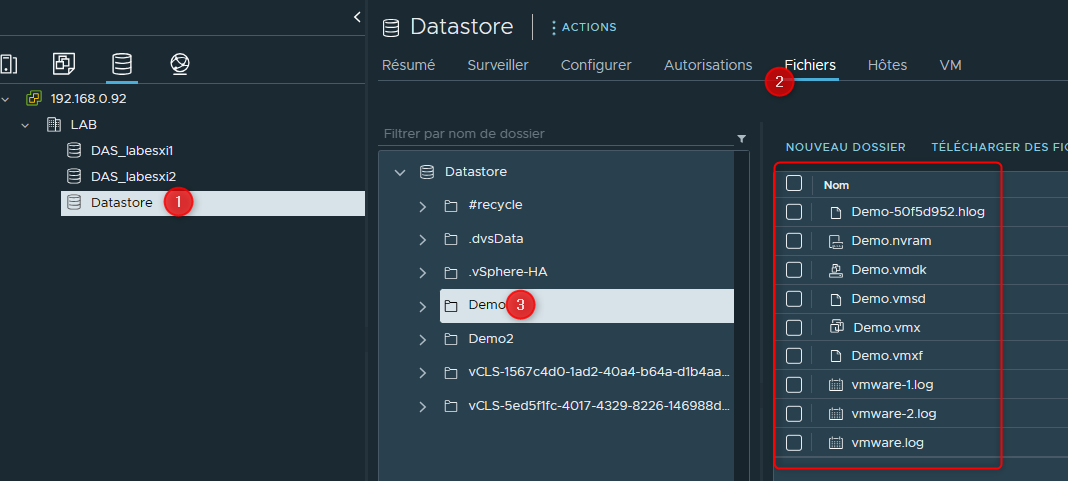Collapse the LAB datacenter node

point(25,125)
